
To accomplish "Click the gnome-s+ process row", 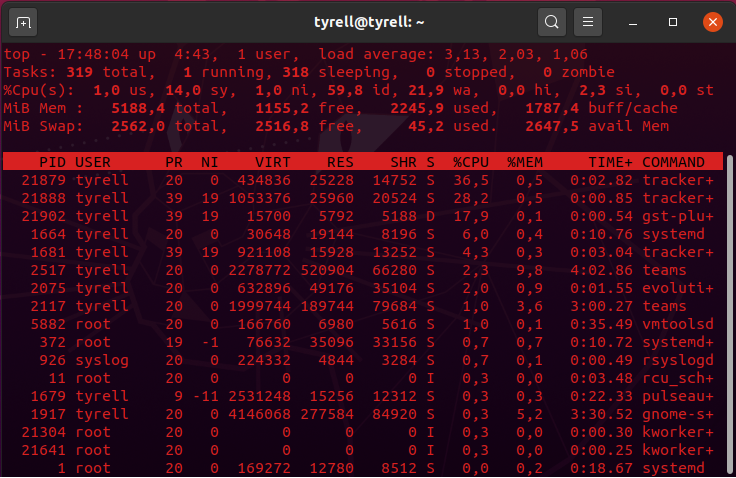I will (x=360, y=414).
